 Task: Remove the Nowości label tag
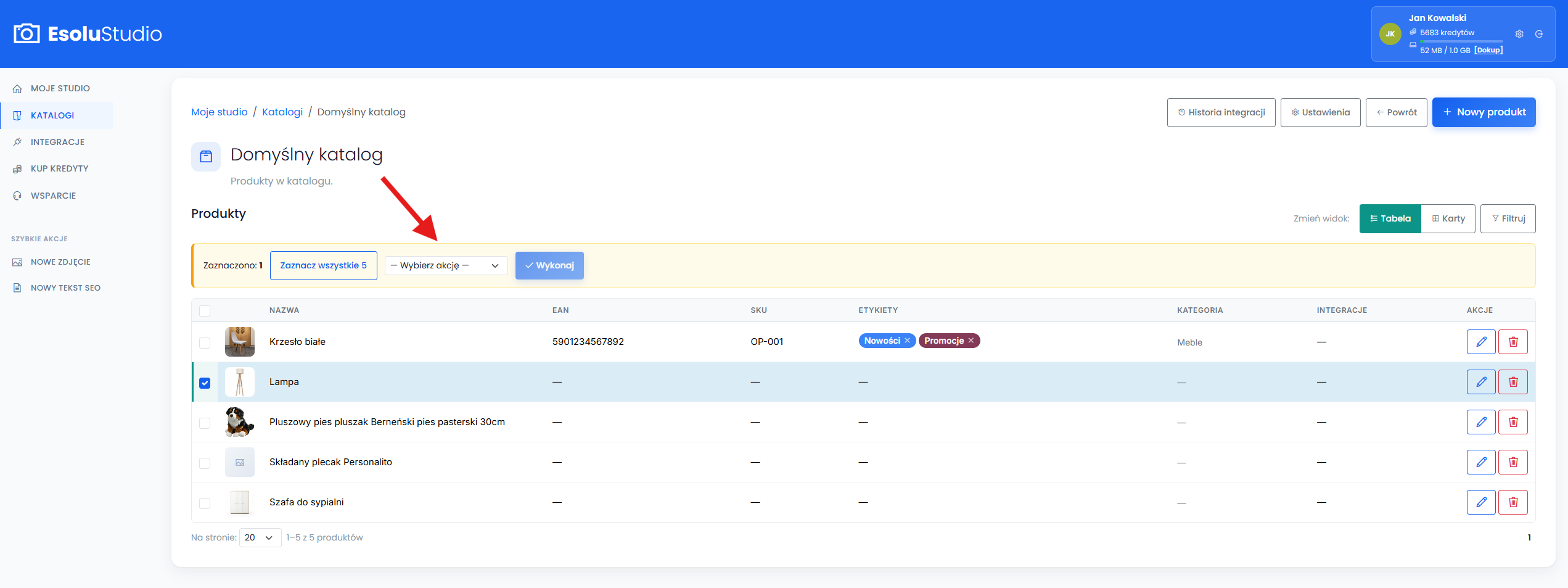click(907, 341)
